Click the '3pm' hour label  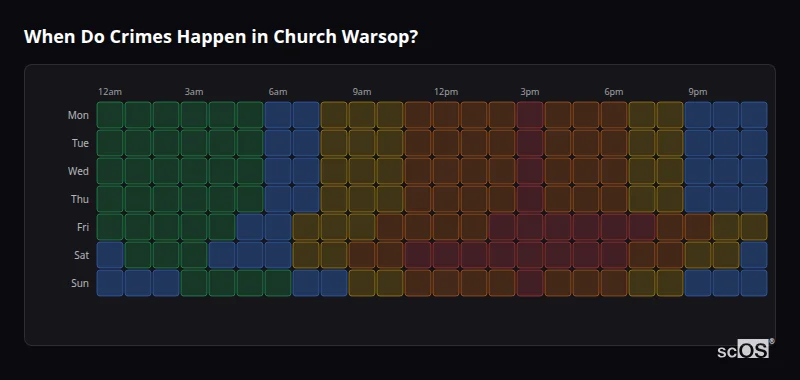pyautogui.click(x=530, y=92)
